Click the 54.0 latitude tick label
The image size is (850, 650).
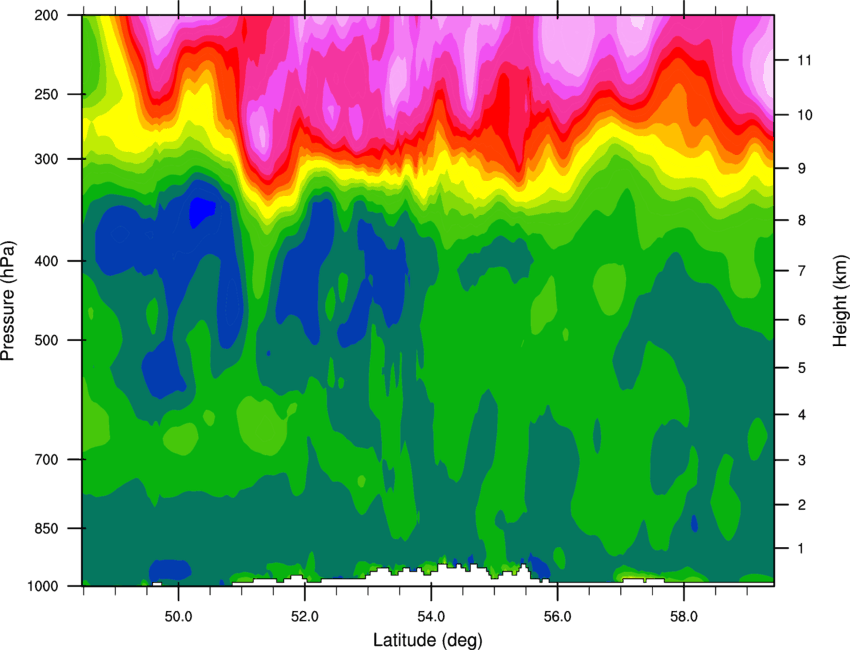click(431, 616)
